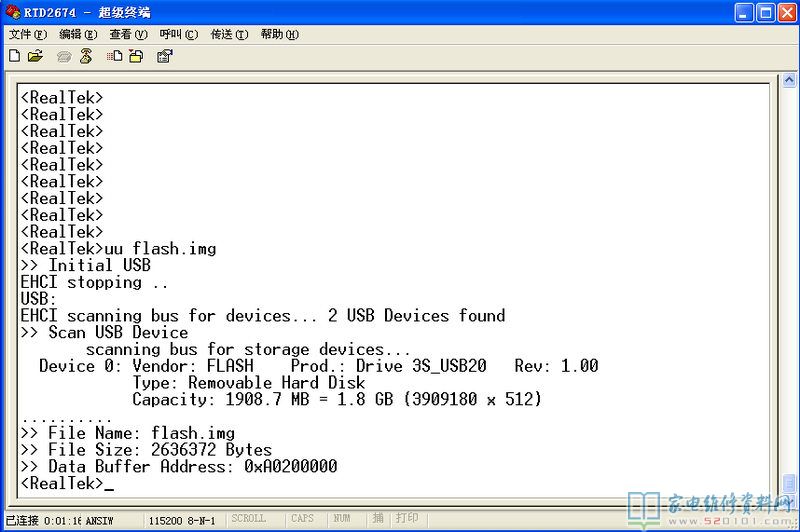Screen dimensions: 800x532
Task: Click the greyed-out Call phone icon
Action: [64, 56]
